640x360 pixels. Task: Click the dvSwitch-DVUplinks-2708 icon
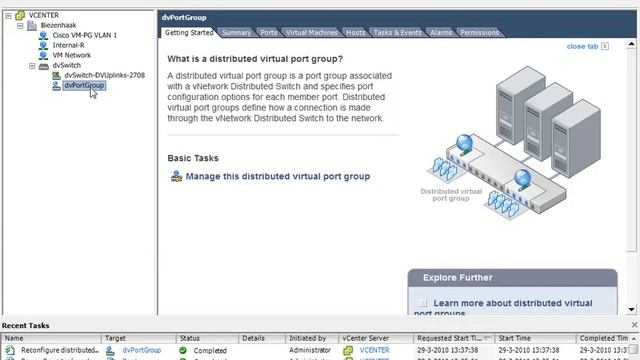[56, 76]
